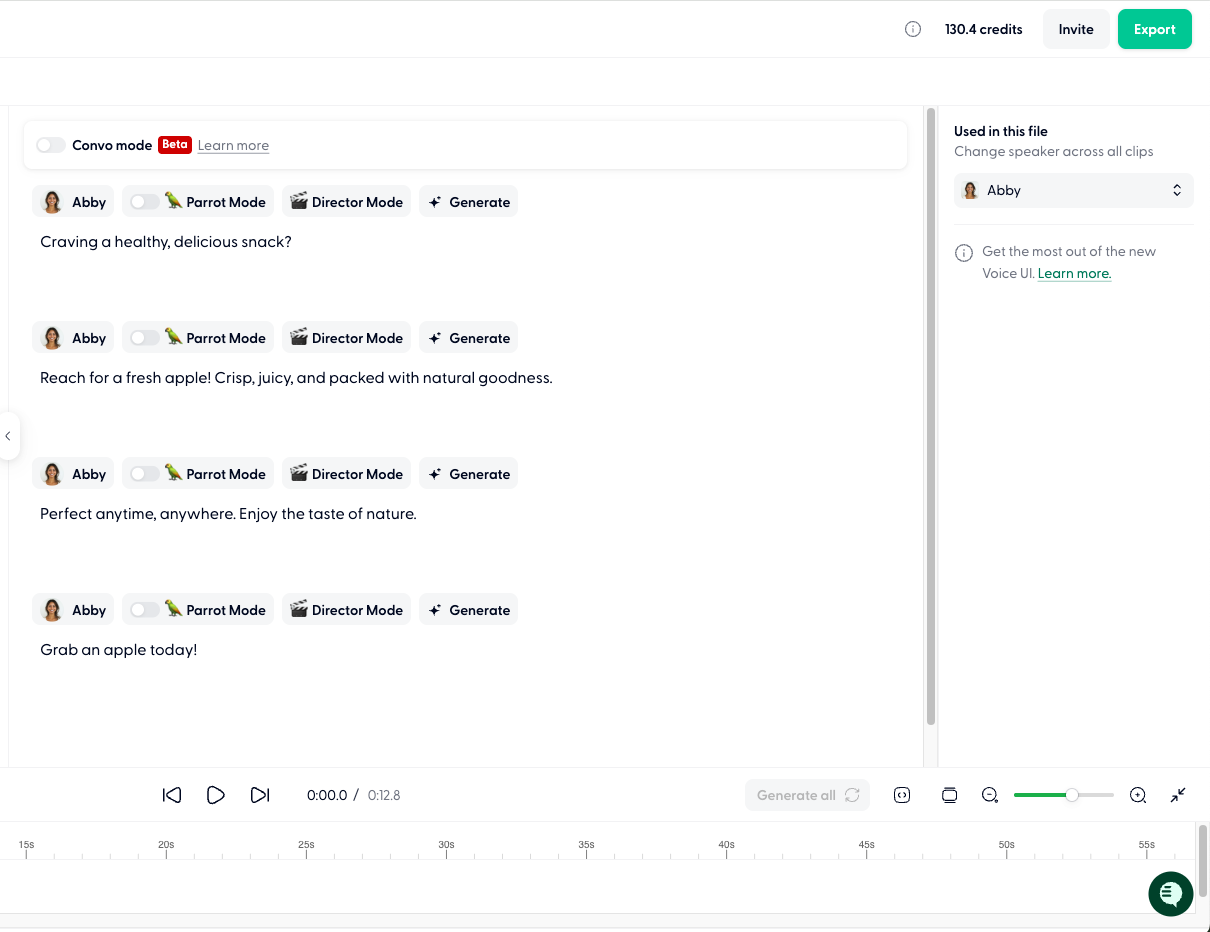Screen dimensions: 1210x932
Task: Click the frame view icon in the player bar
Action: tap(949, 795)
